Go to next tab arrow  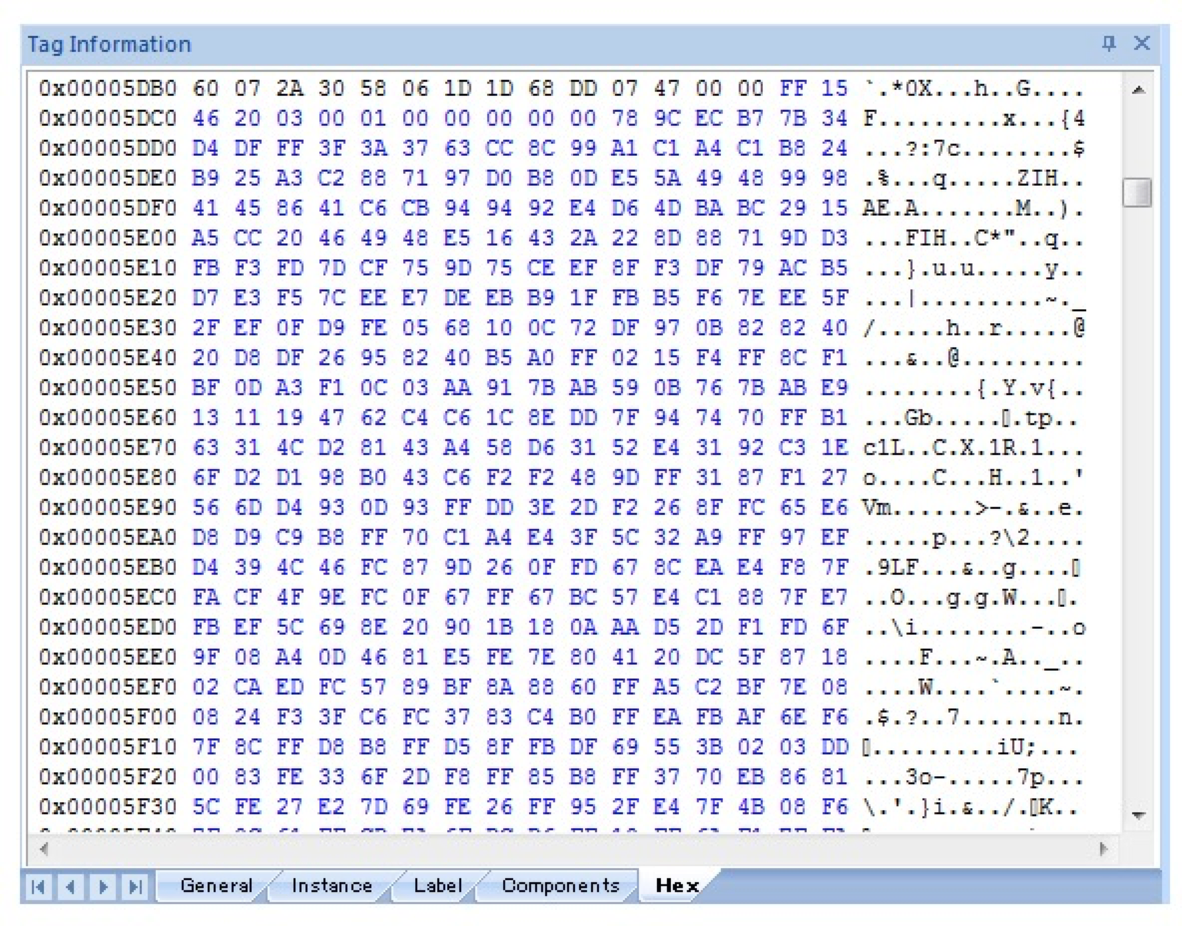coord(102,886)
